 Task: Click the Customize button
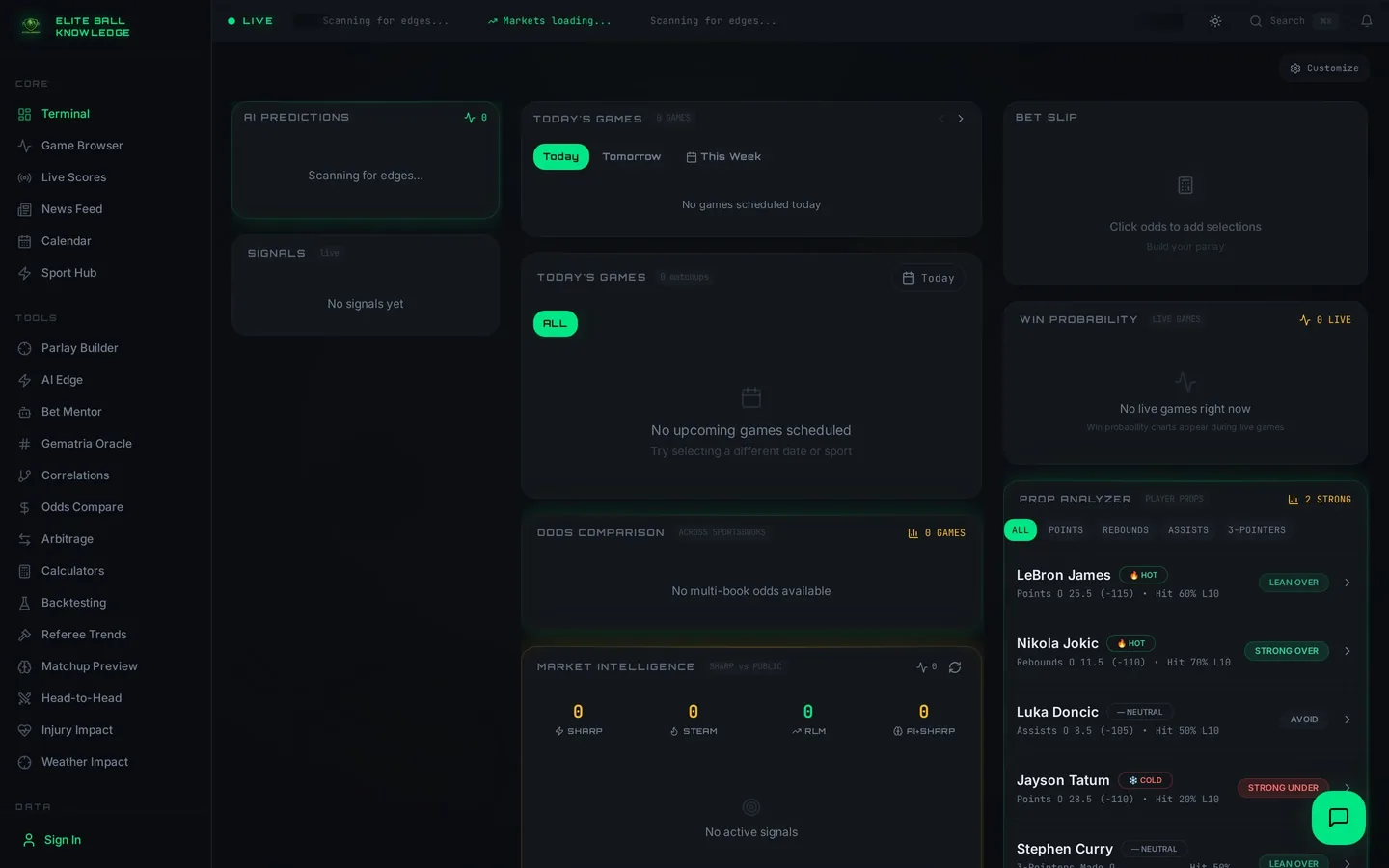pos(1324,68)
